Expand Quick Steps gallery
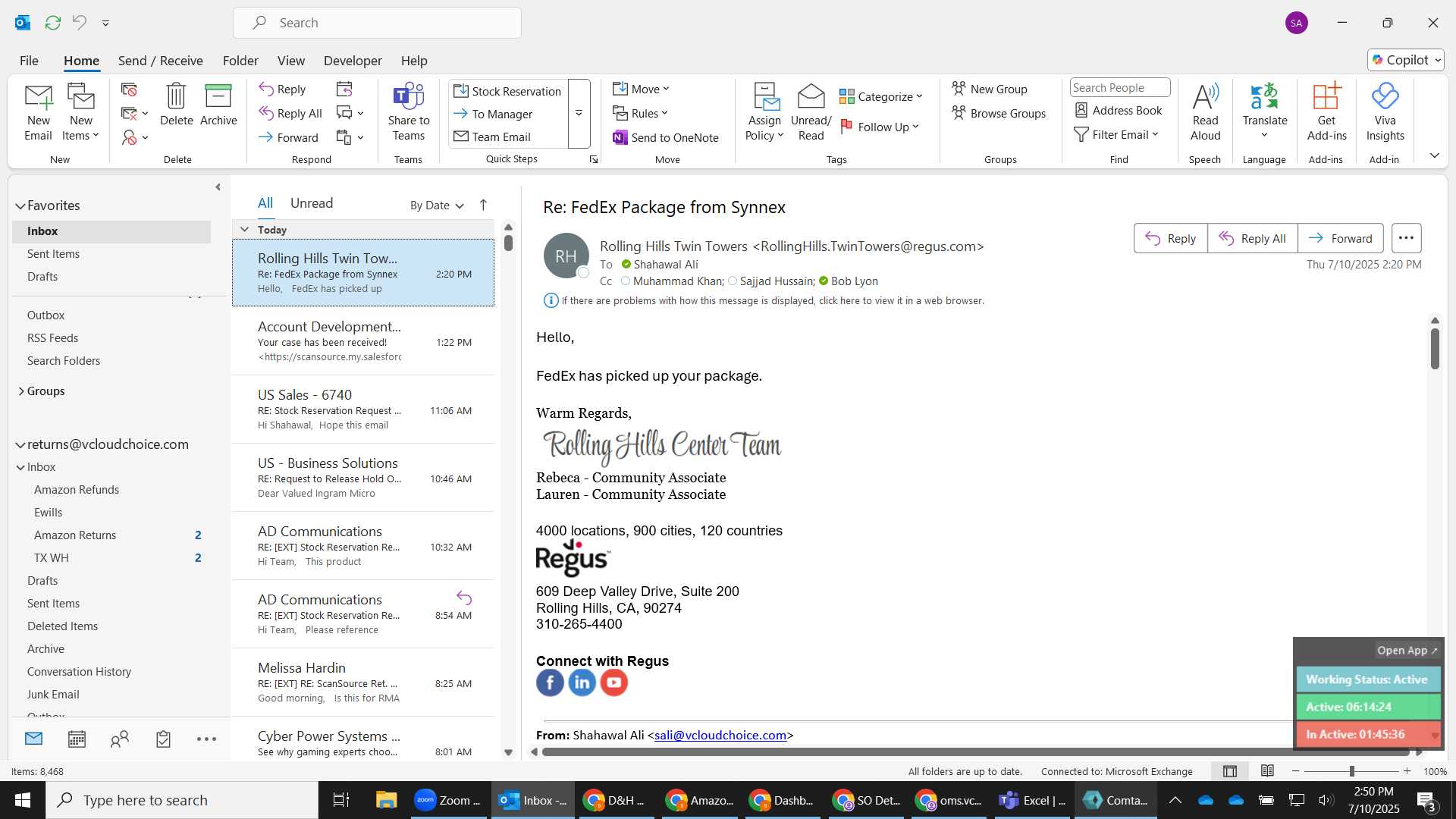The image size is (1456, 819). [x=579, y=114]
